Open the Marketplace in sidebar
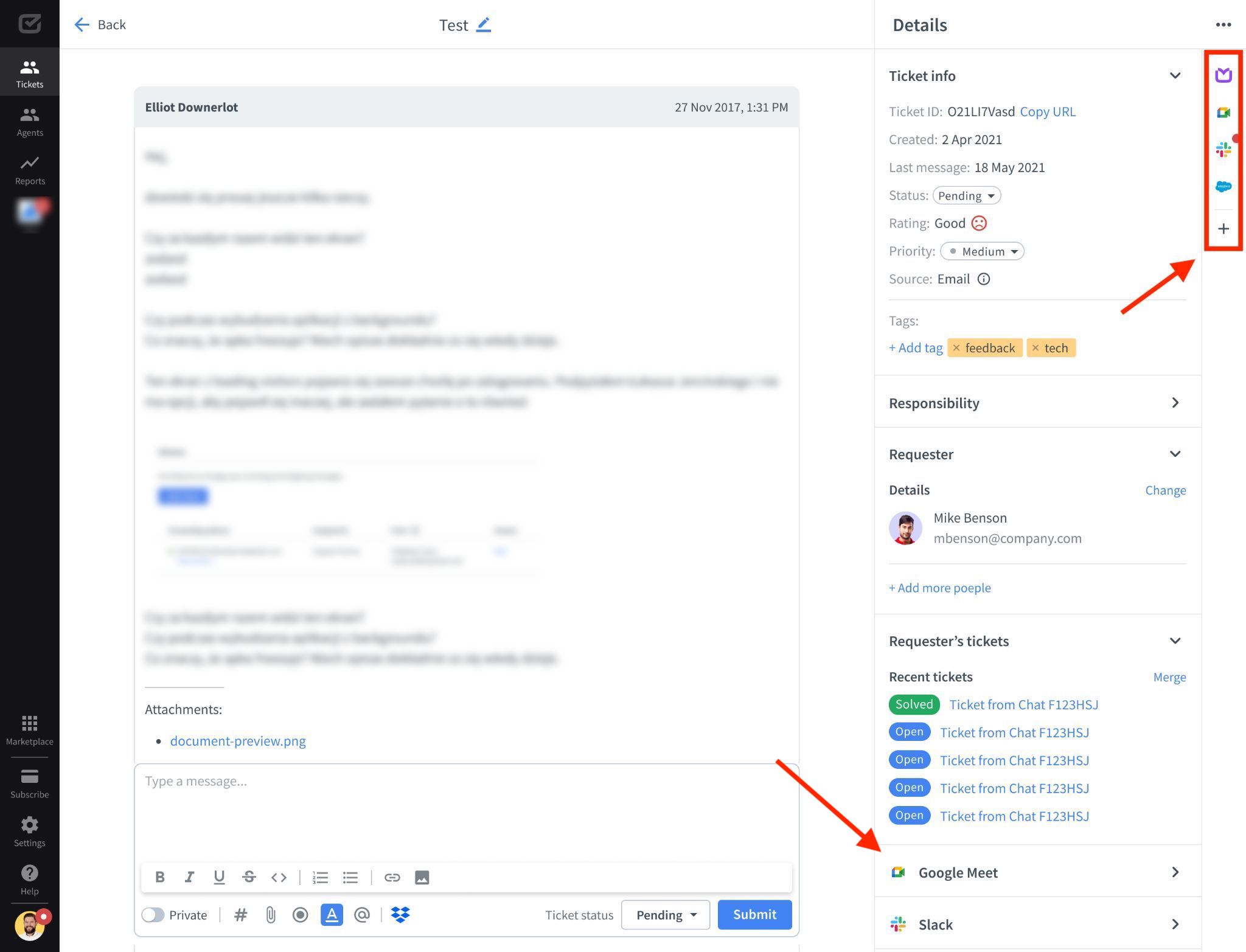The height and width of the screenshot is (952, 1246). tap(29, 730)
